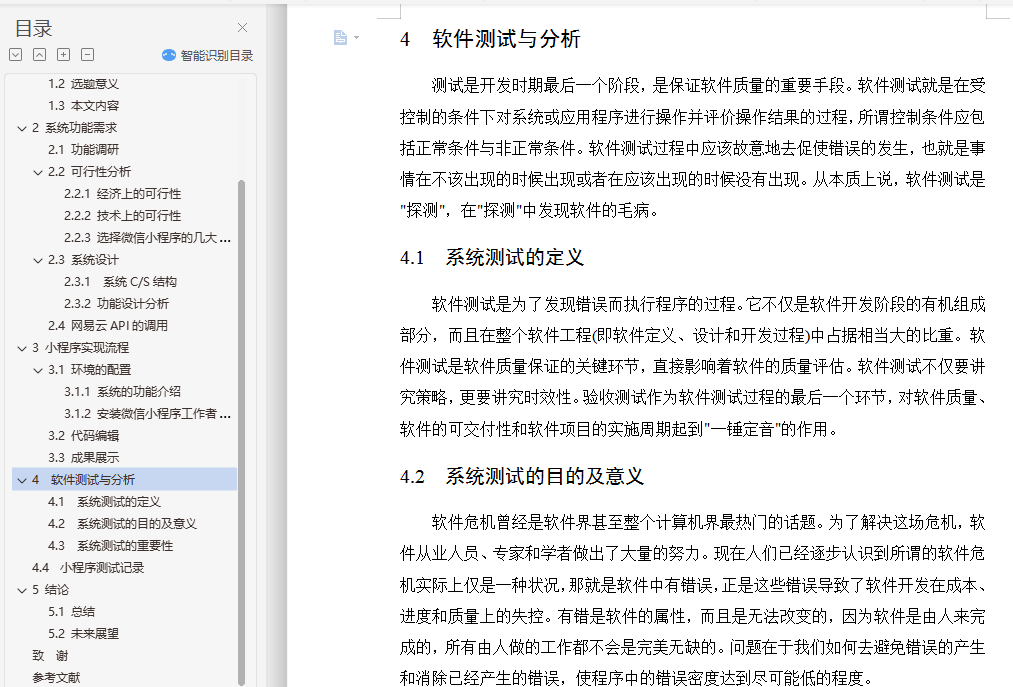Screen dimensions: 1013x687
Task: Open the document icon beside heading 4
Action: (x=340, y=37)
